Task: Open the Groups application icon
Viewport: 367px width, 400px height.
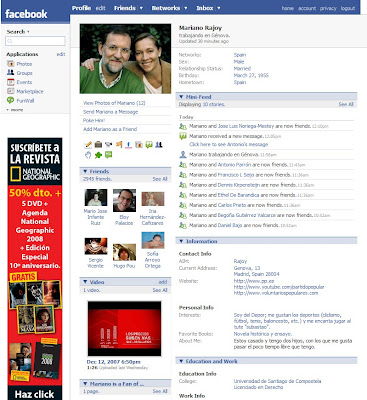Action: click(11, 73)
